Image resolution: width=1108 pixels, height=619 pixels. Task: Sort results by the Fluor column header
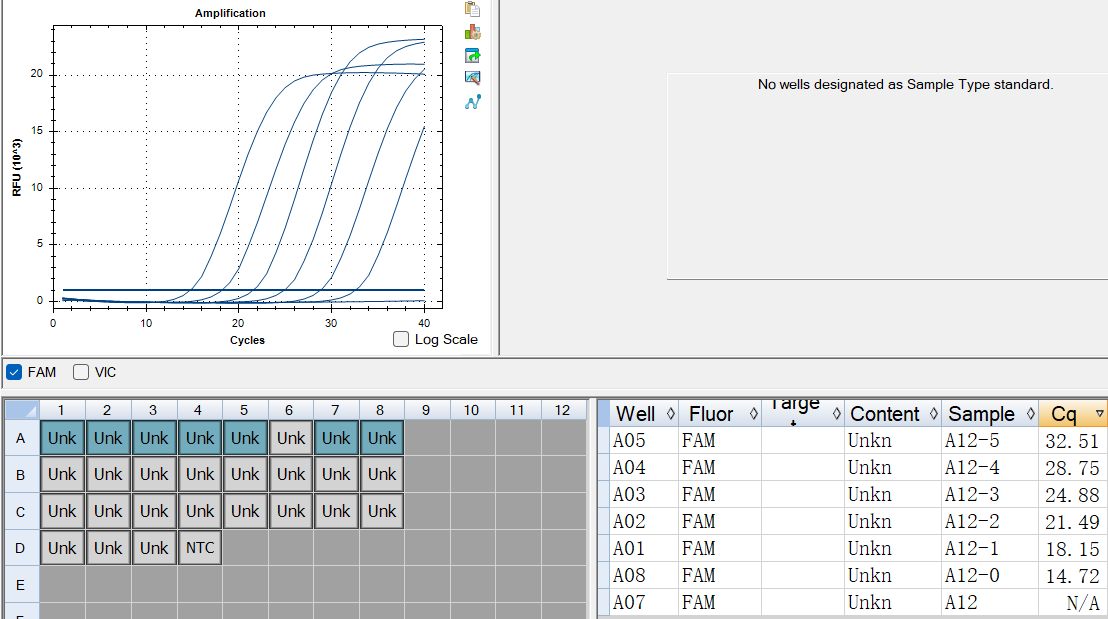(x=719, y=413)
